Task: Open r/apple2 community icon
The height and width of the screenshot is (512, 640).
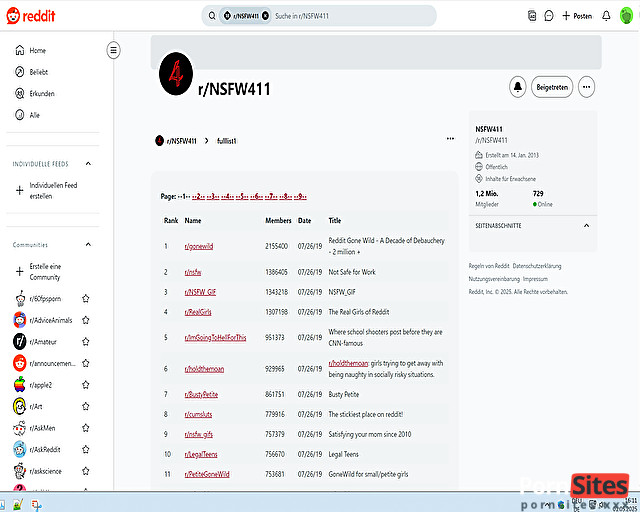Action: pos(20,385)
